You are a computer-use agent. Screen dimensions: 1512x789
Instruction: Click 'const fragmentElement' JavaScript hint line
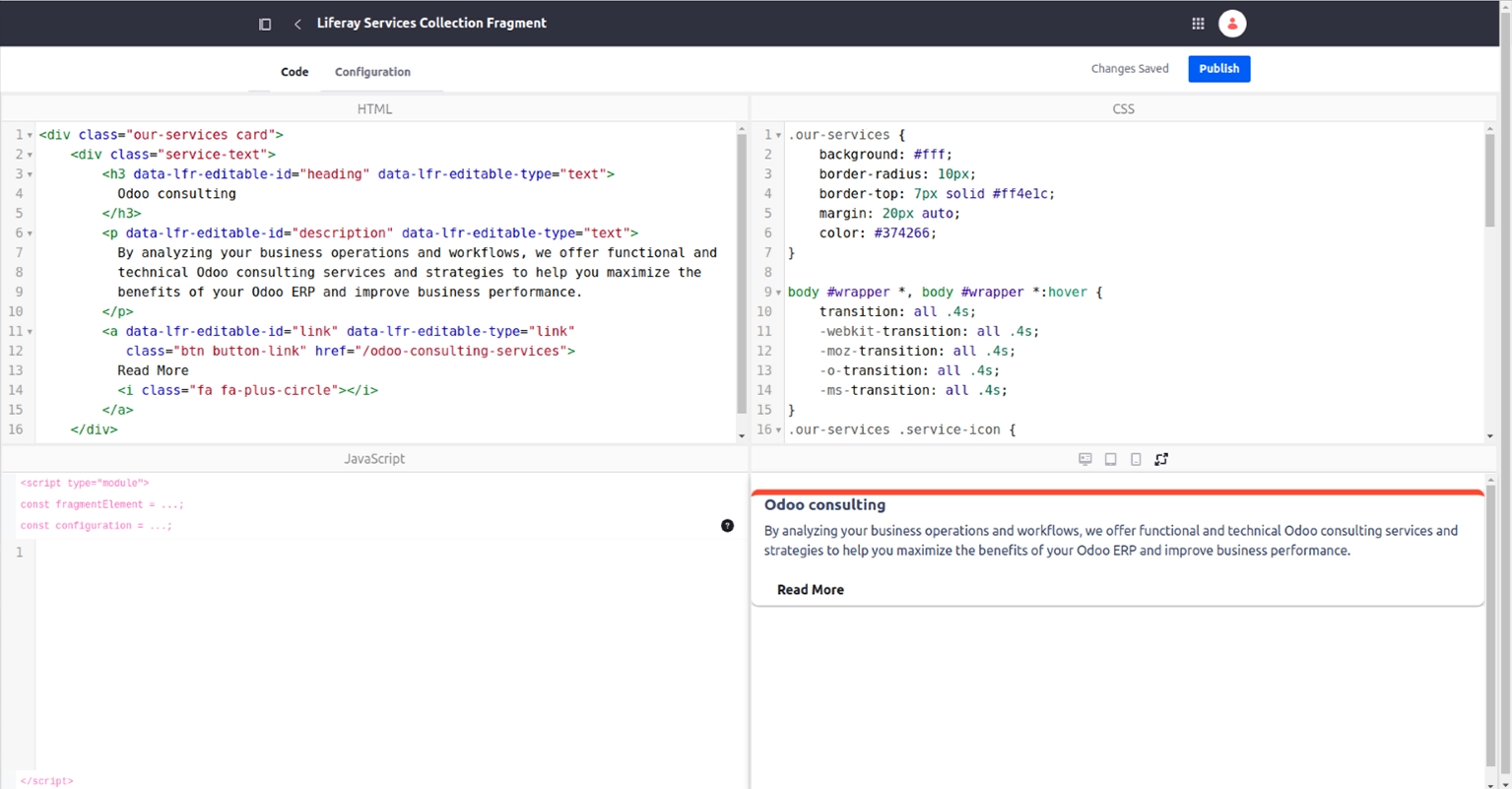(x=102, y=504)
